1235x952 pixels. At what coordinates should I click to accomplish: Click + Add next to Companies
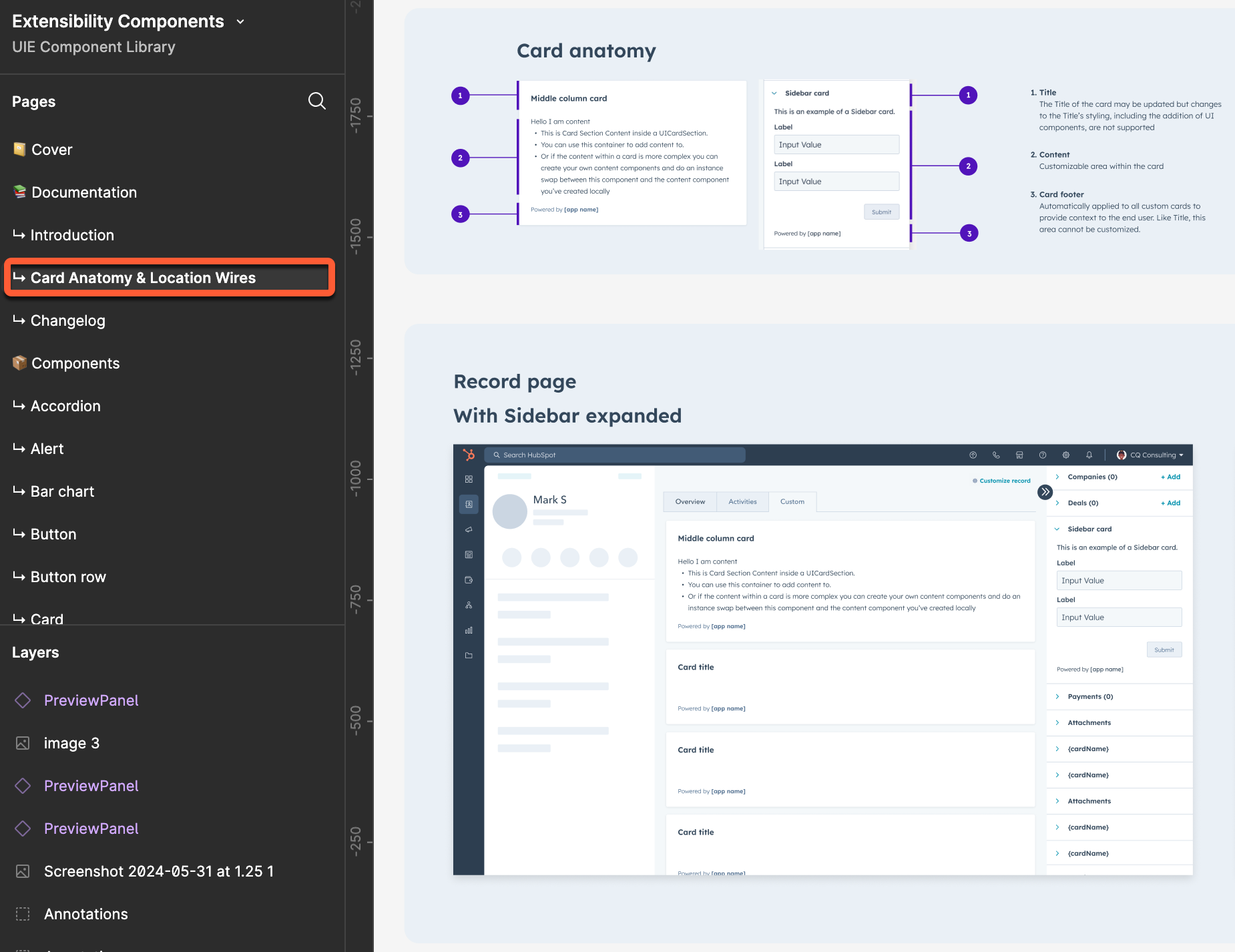1171,477
